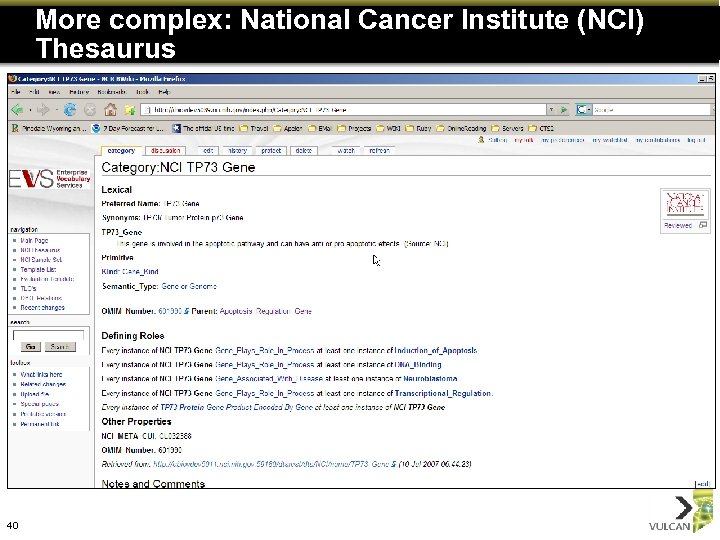Viewport: 720px width, 540px height.
Task: Open the View menu
Action: [54, 92]
